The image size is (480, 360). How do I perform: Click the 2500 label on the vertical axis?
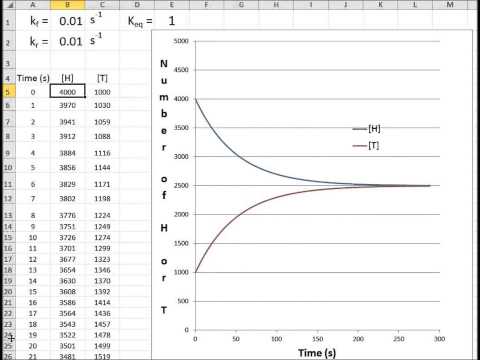click(x=181, y=185)
